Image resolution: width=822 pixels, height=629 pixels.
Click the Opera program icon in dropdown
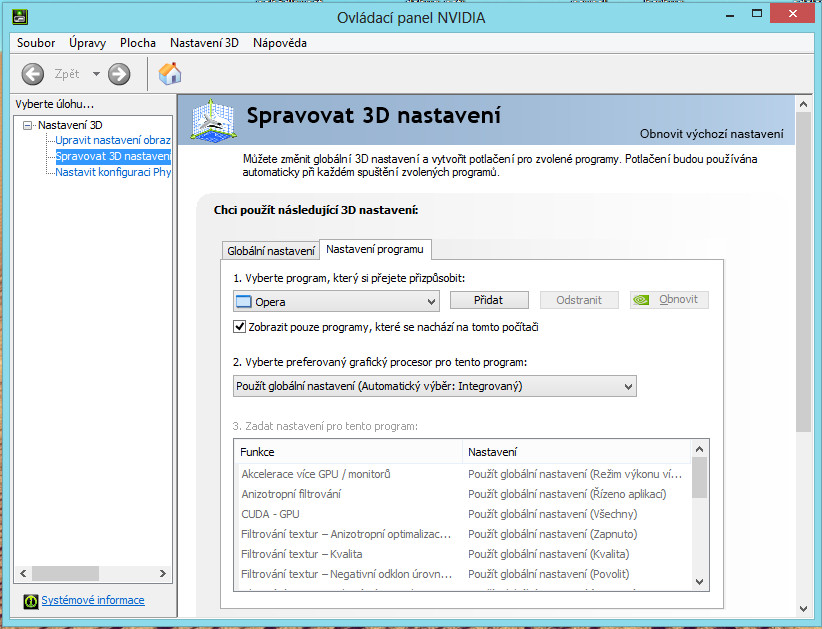[244, 301]
